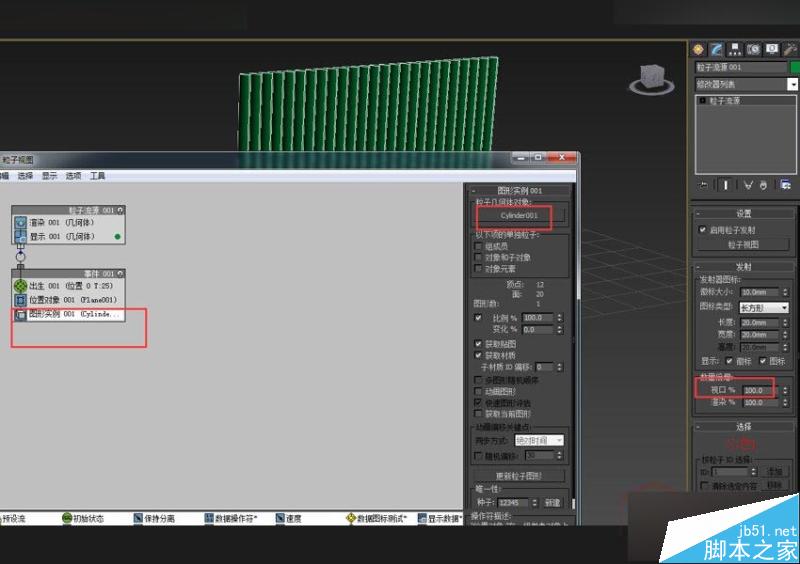Collapse the 设置 rollout

click(x=743, y=213)
